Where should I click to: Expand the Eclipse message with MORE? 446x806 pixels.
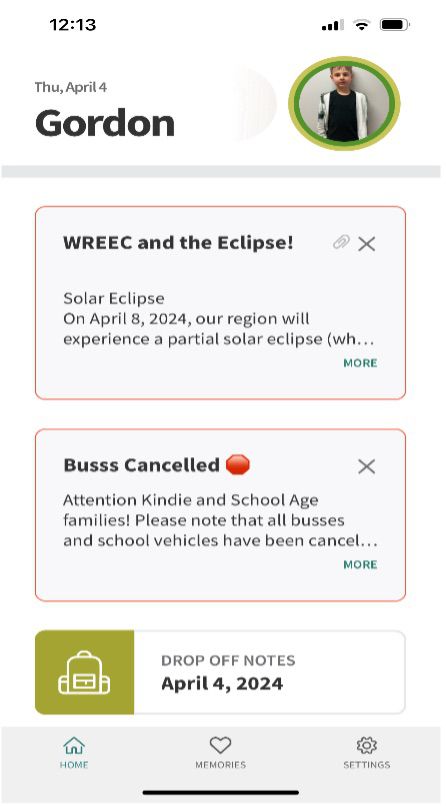[x=360, y=363]
